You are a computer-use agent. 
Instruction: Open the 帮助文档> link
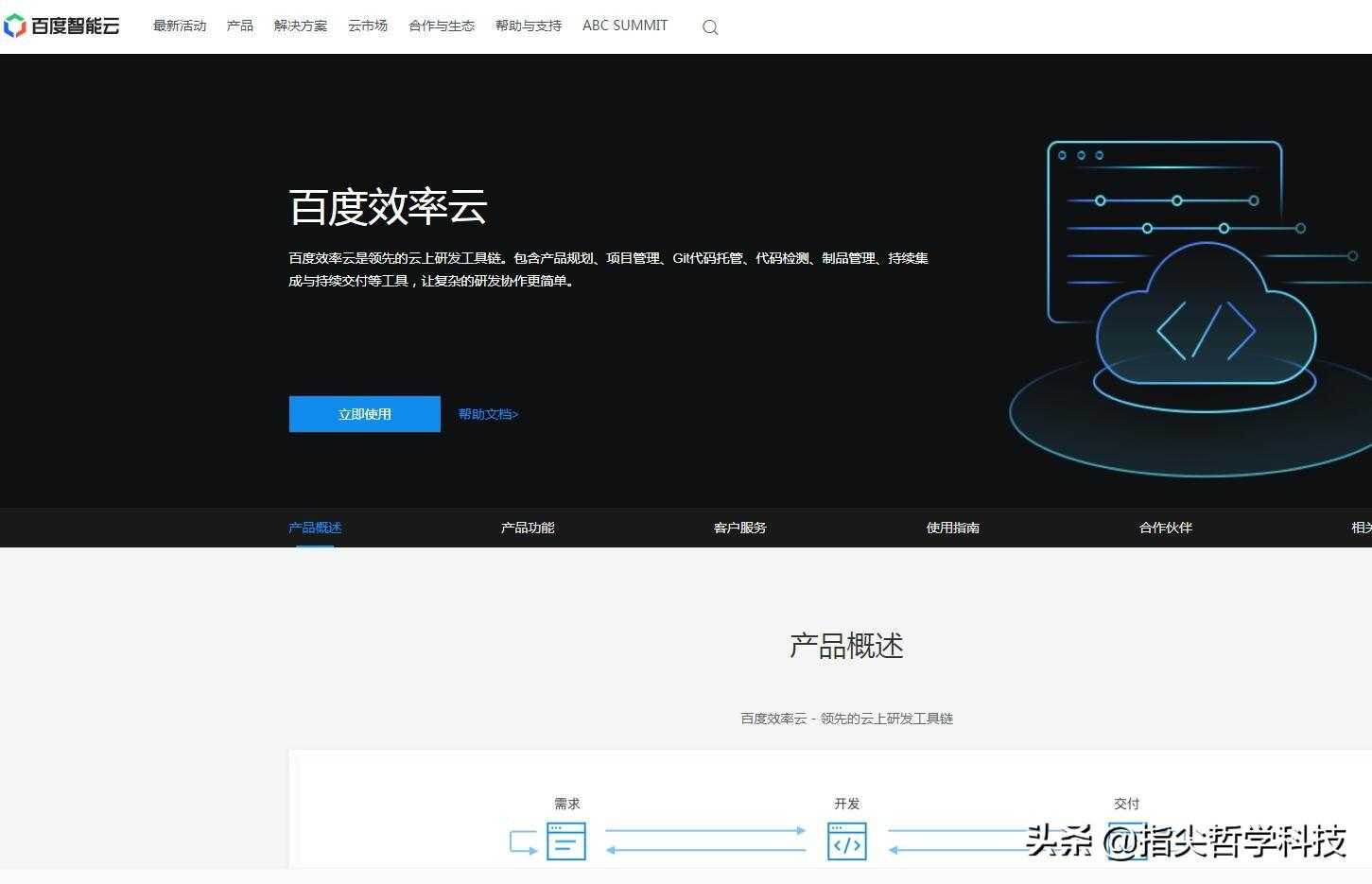(489, 414)
